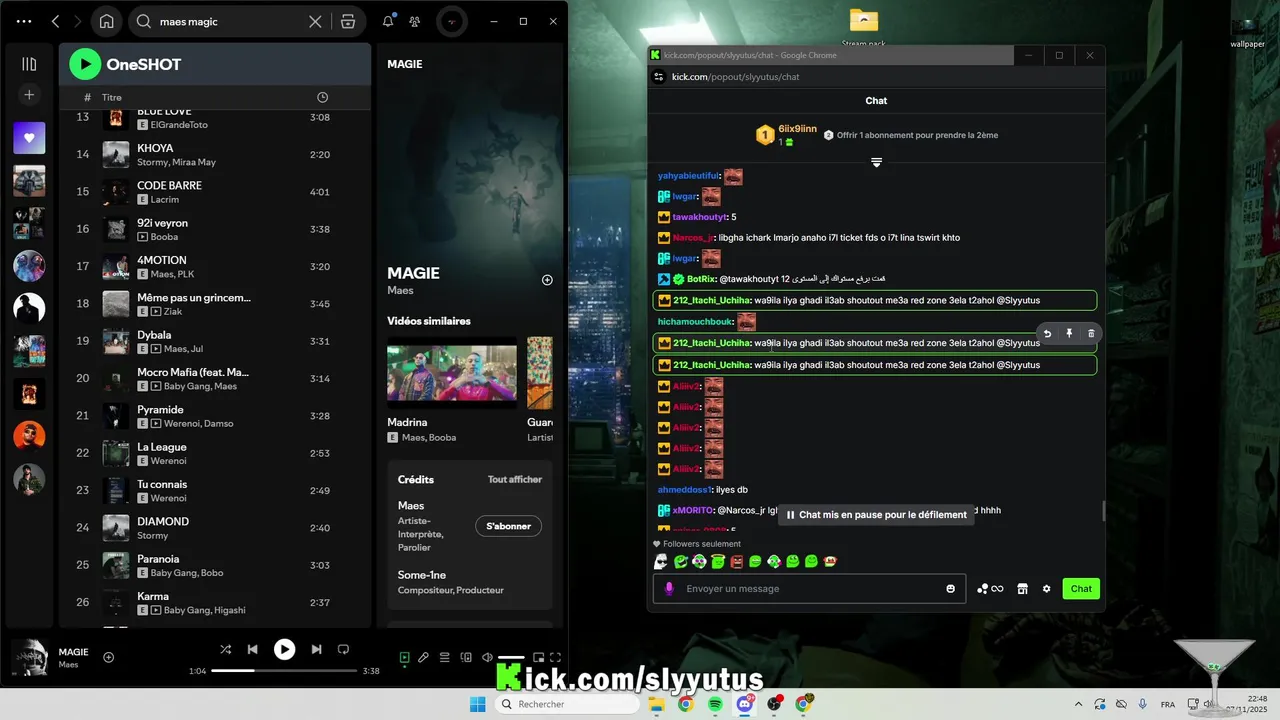This screenshot has width=1280, height=720.
Task: Pin the hovered chat message
Action: [1069, 334]
